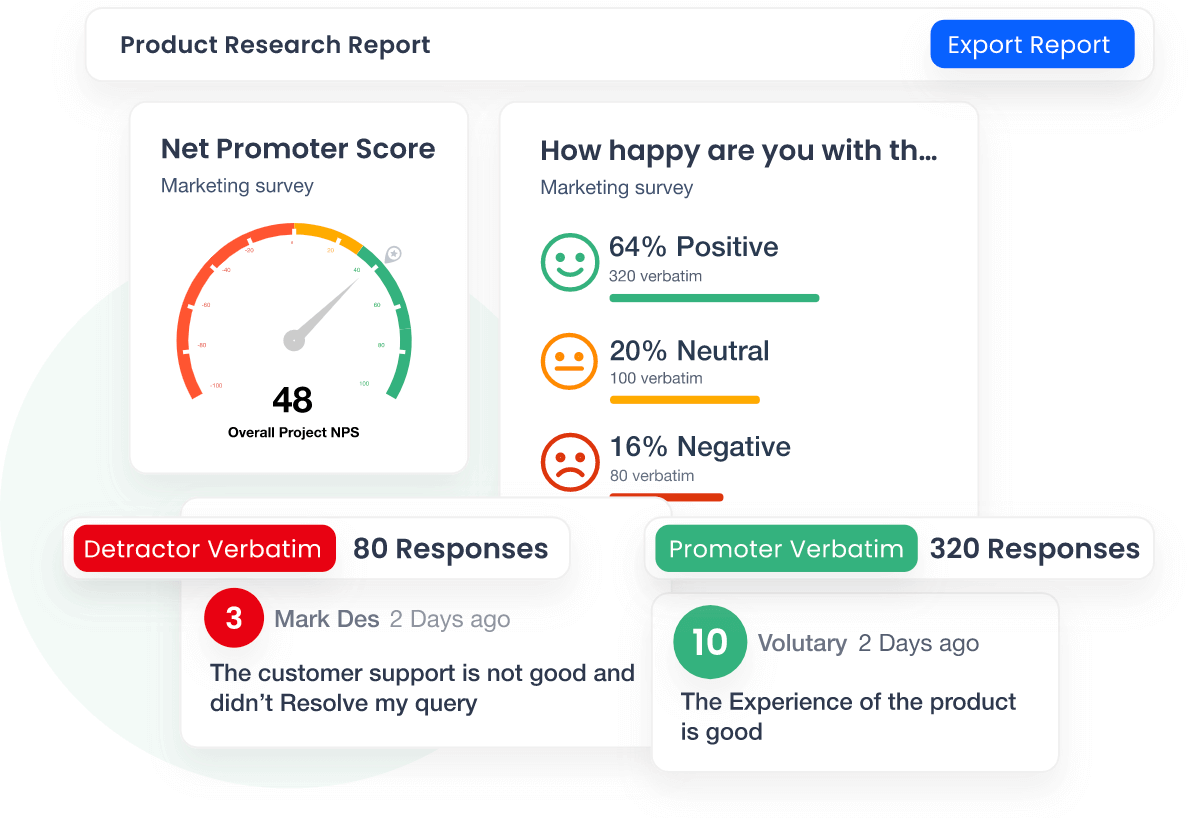Open the 80 Responses count

[450, 549]
